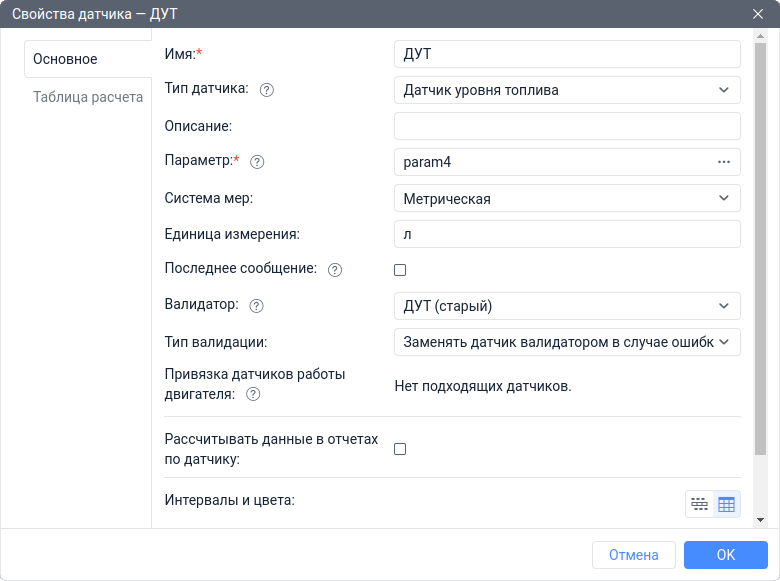
Task: Check Рассчитывать данные в отчетах по датчику
Action: [400, 449]
